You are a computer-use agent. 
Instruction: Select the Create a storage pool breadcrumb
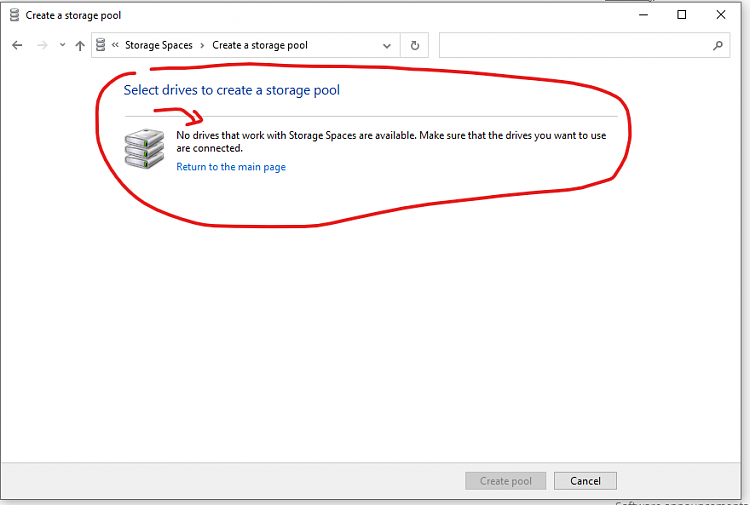(259, 46)
